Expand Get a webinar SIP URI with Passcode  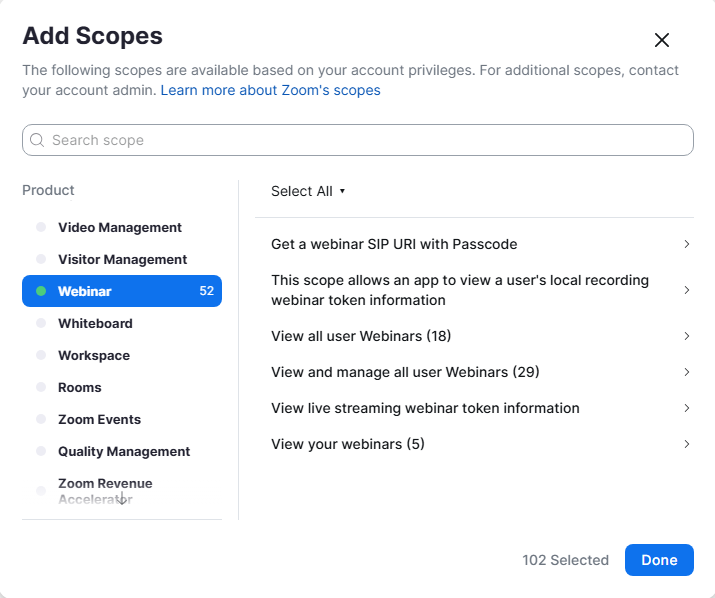coord(686,244)
